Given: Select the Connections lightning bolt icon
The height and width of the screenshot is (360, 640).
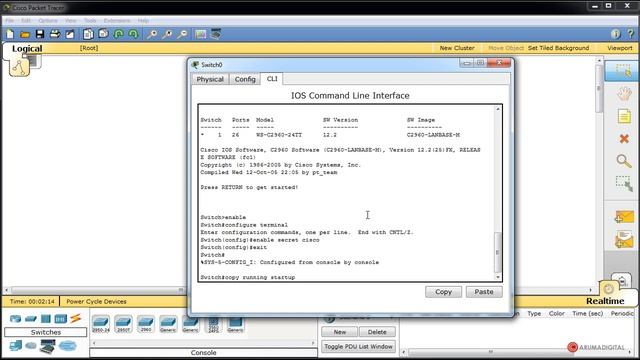Looking at the screenshot, I should click(x=76, y=318).
